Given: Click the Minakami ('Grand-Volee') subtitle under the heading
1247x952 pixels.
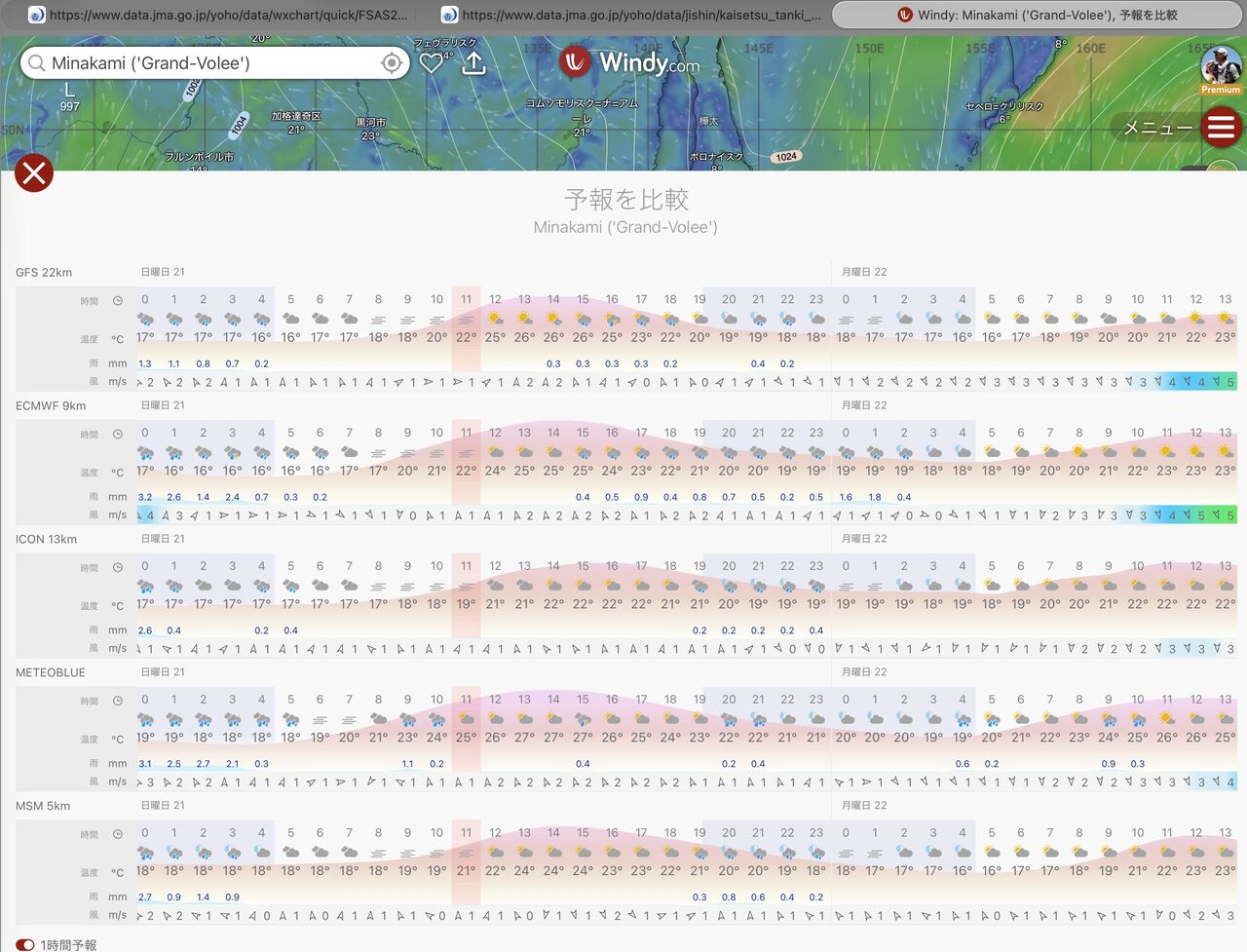Looking at the screenshot, I should click(x=625, y=227).
